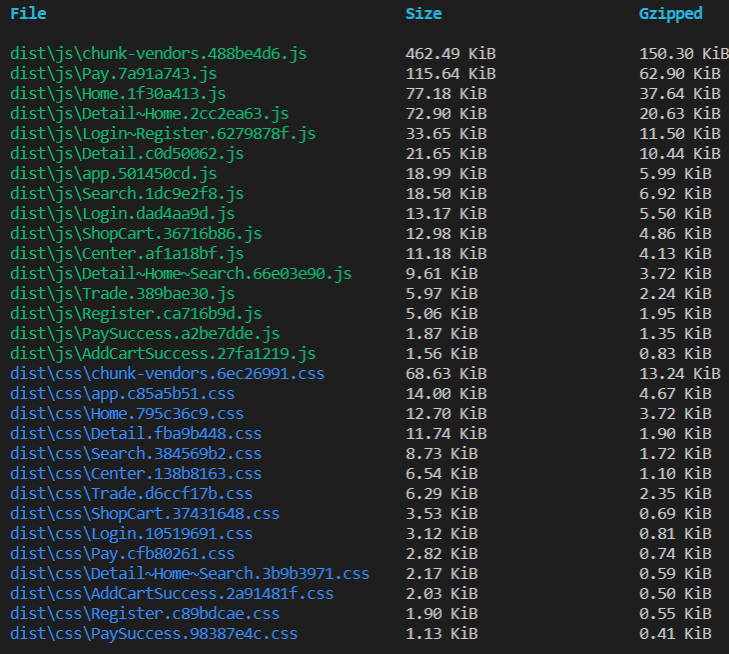729x654 pixels.
Task: Click the 18.99 KiB size value
Action: tap(446, 173)
